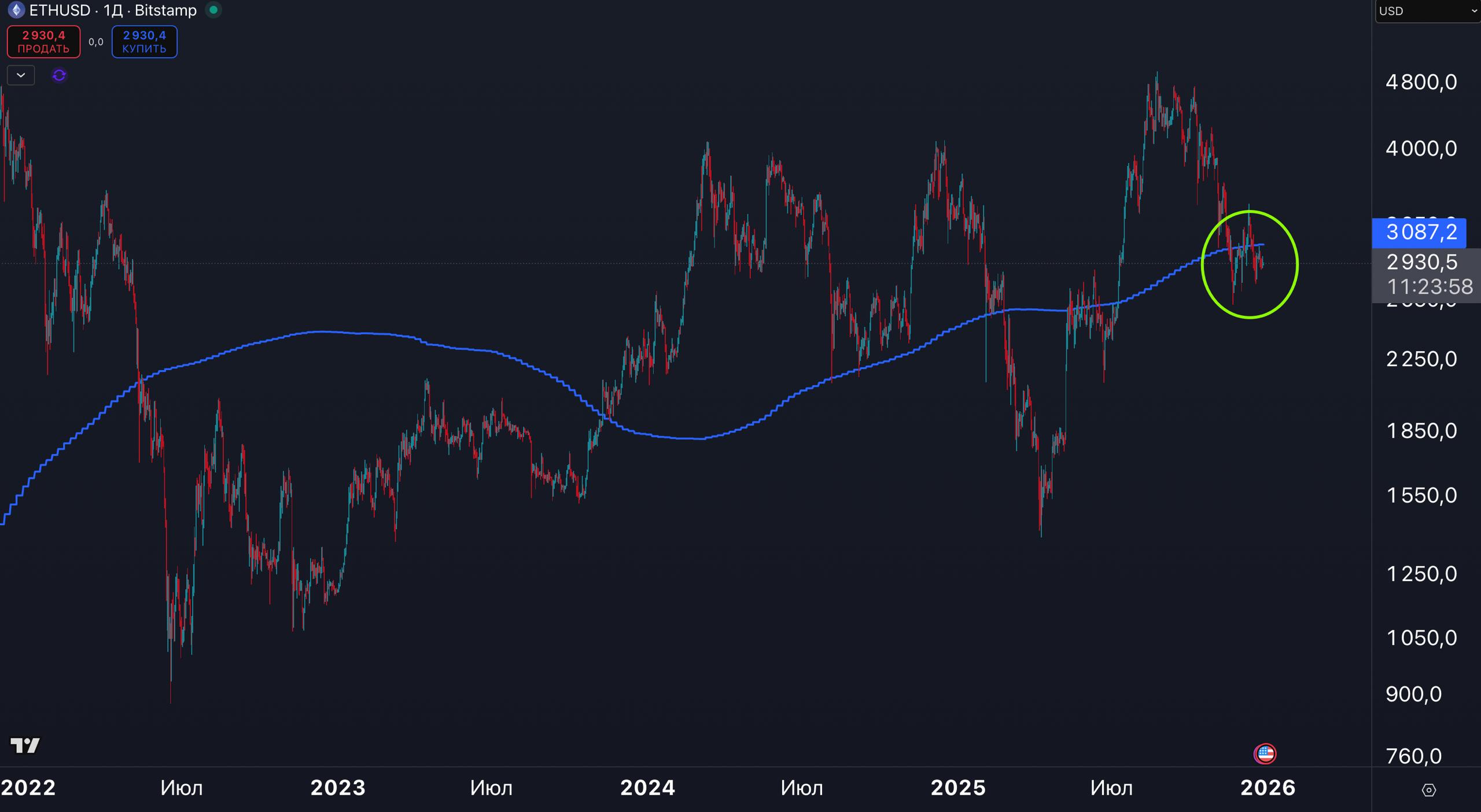Collapse the legend with the chevron button
The width and height of the screenshot is (1481, 812).
point(21,75)
